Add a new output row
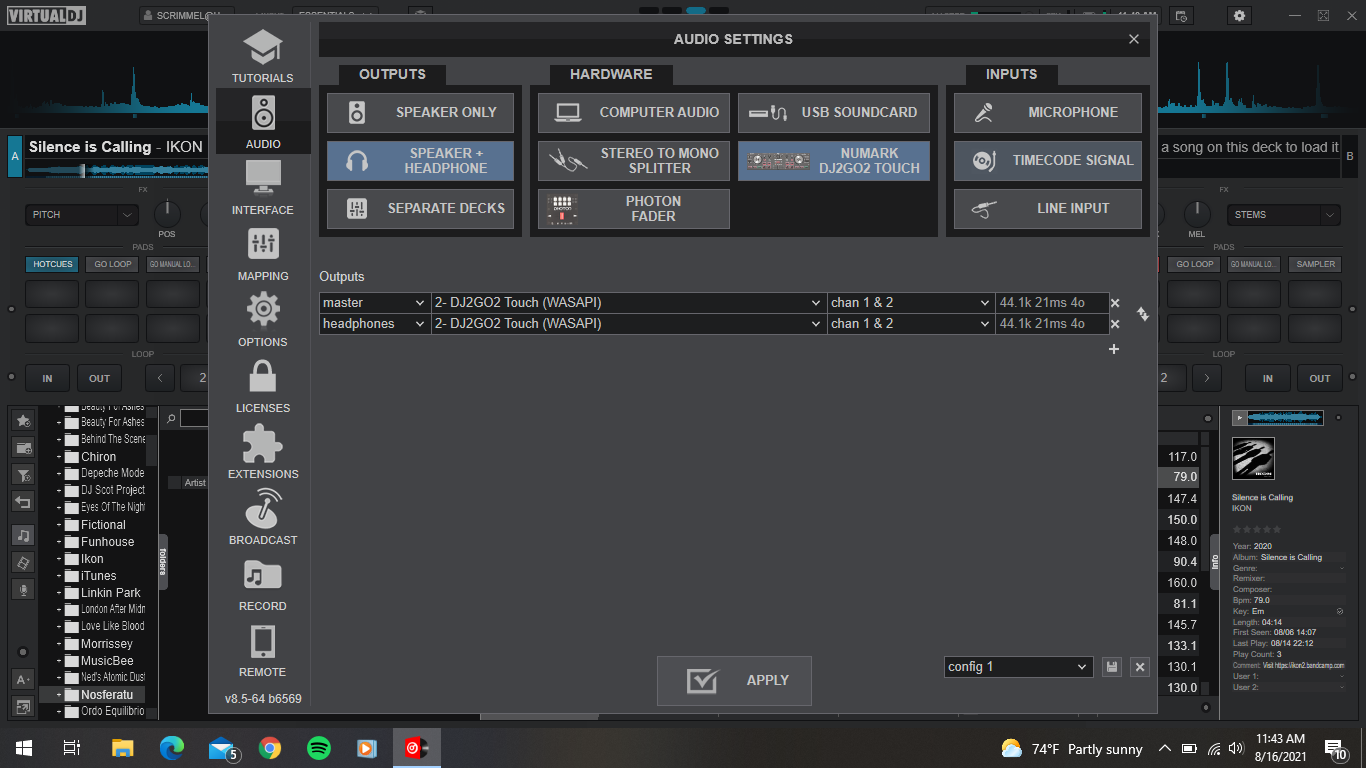1366x768 pixels. pyautogui.click(x=1114, y=349)
